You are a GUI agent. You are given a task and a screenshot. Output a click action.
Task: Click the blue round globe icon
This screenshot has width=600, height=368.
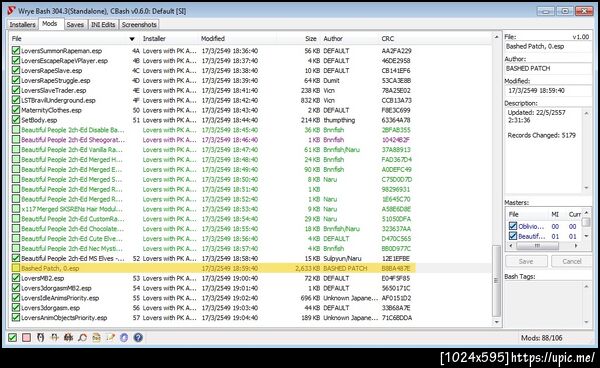tap(124, 337)
